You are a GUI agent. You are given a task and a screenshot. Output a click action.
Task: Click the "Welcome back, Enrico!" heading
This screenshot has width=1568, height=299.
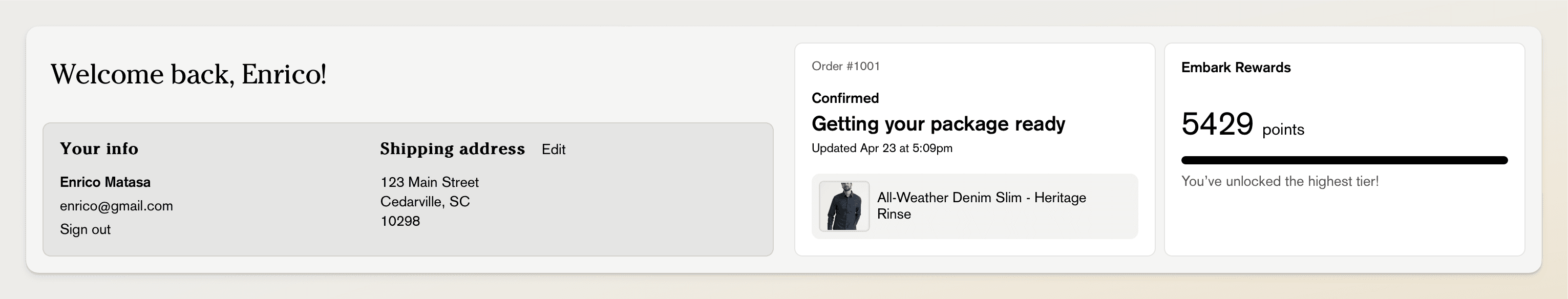[x=188, y=74]
